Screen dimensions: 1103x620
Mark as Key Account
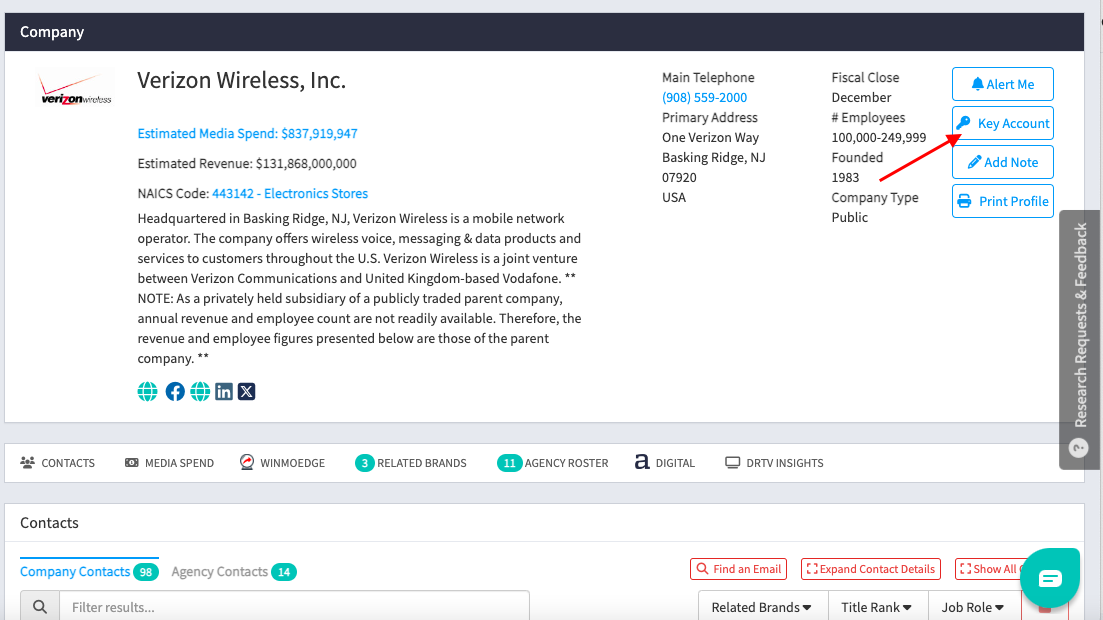(1002, 123)
